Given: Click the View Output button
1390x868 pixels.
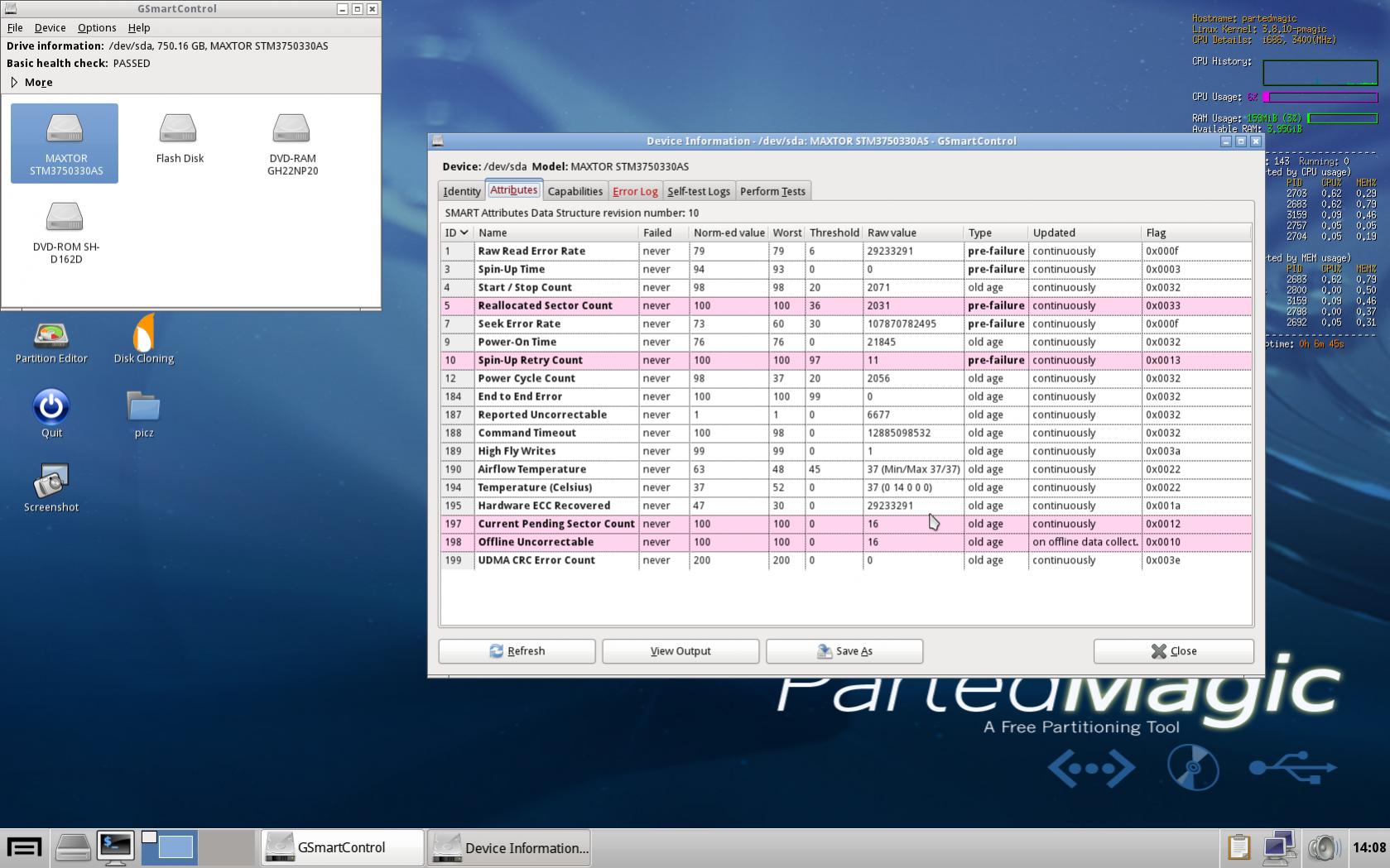Looking at the screenshot, I should (681, 651).
